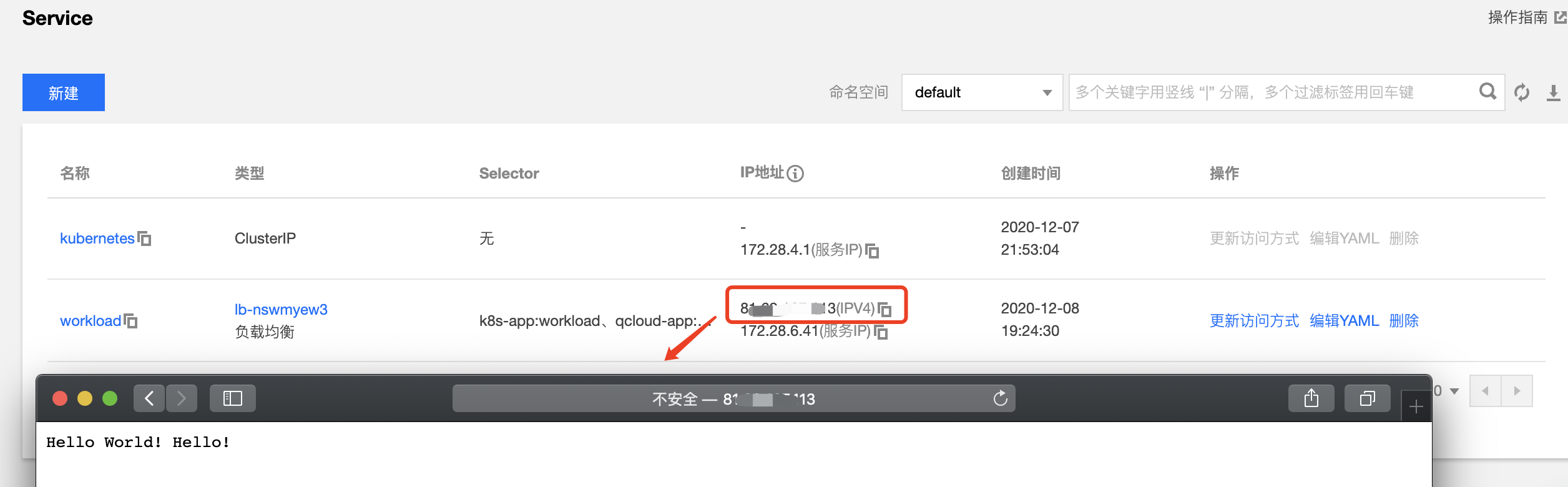Click disabled 删除 in kubernetes row
Viewport: 1568px width, 487px height.
[1404, 239]
